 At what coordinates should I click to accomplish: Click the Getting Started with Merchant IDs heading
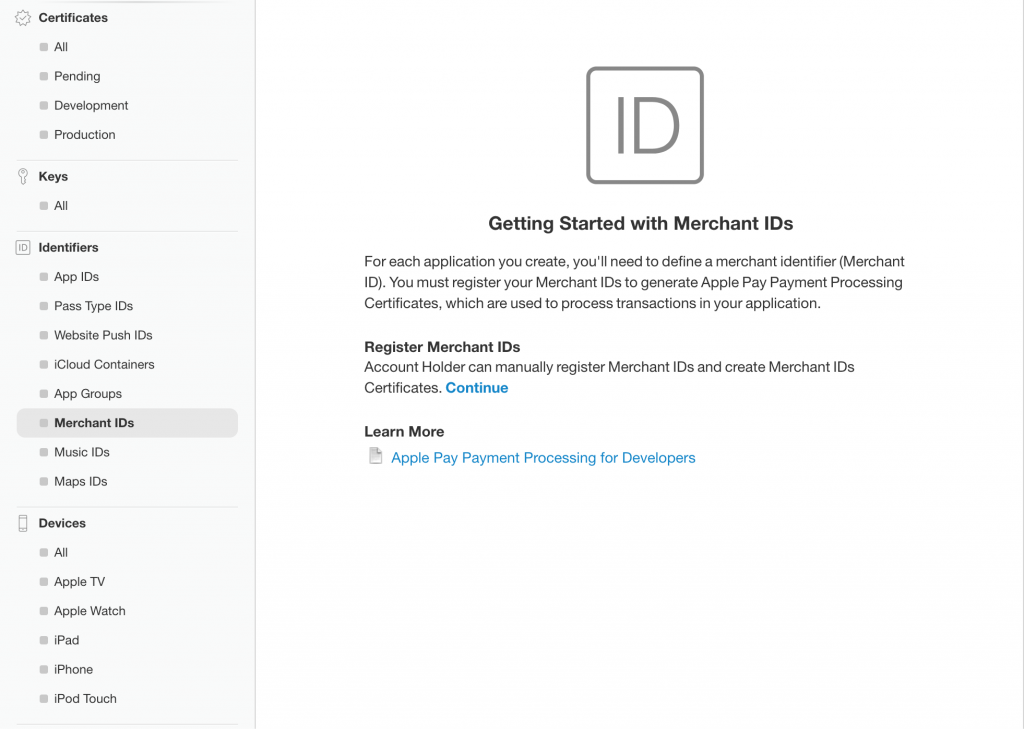[x=641, y=223]
